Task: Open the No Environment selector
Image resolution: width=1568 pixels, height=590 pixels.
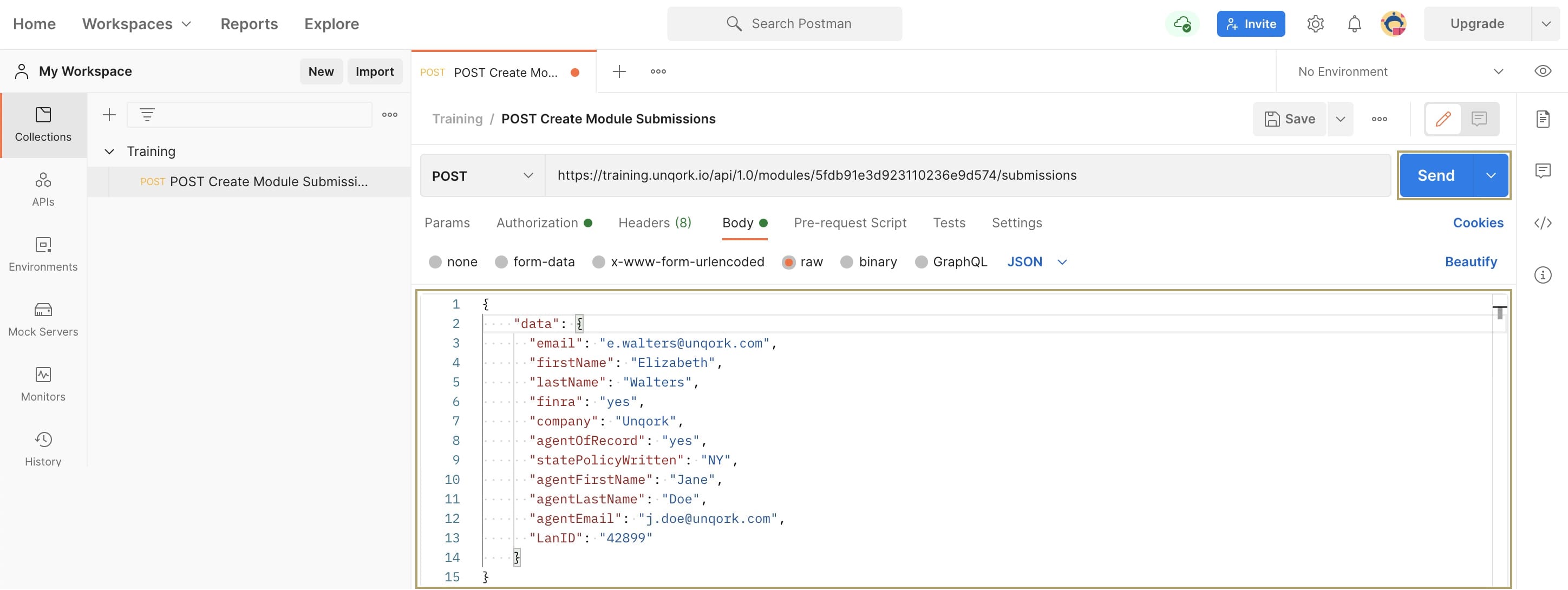Action: tap(1401, 71)
